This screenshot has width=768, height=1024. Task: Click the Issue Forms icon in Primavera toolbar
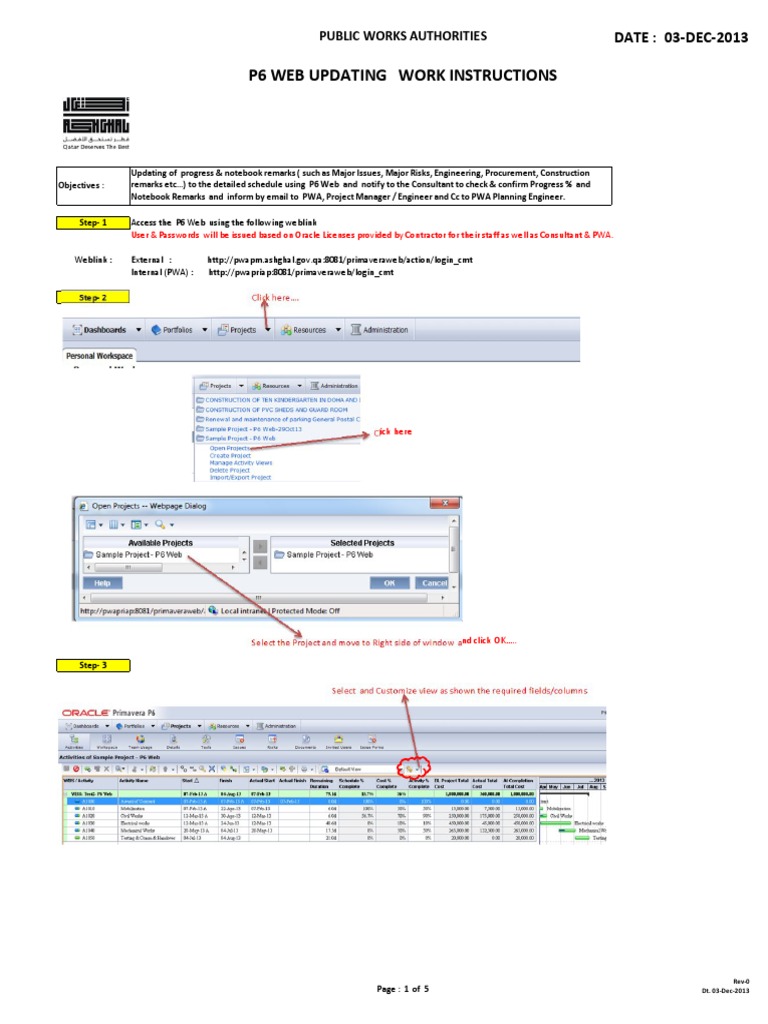click(372, 742)
